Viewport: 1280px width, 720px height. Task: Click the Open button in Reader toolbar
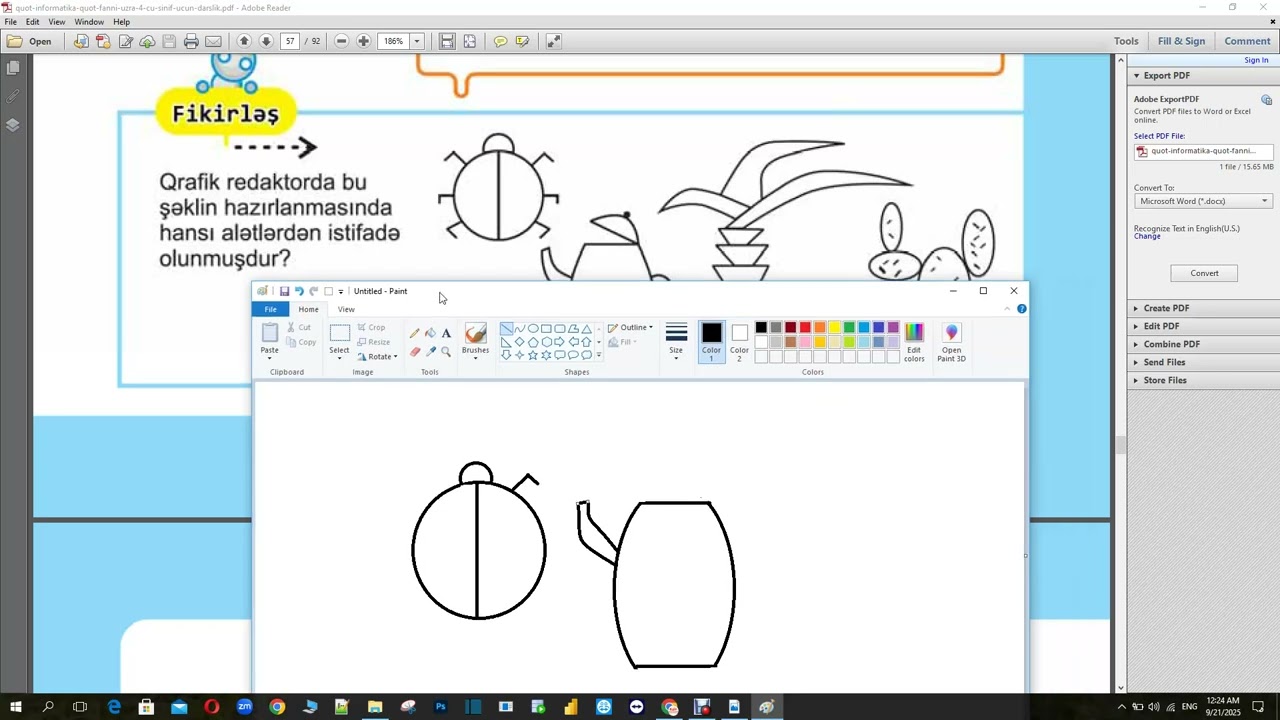[29, 41]
